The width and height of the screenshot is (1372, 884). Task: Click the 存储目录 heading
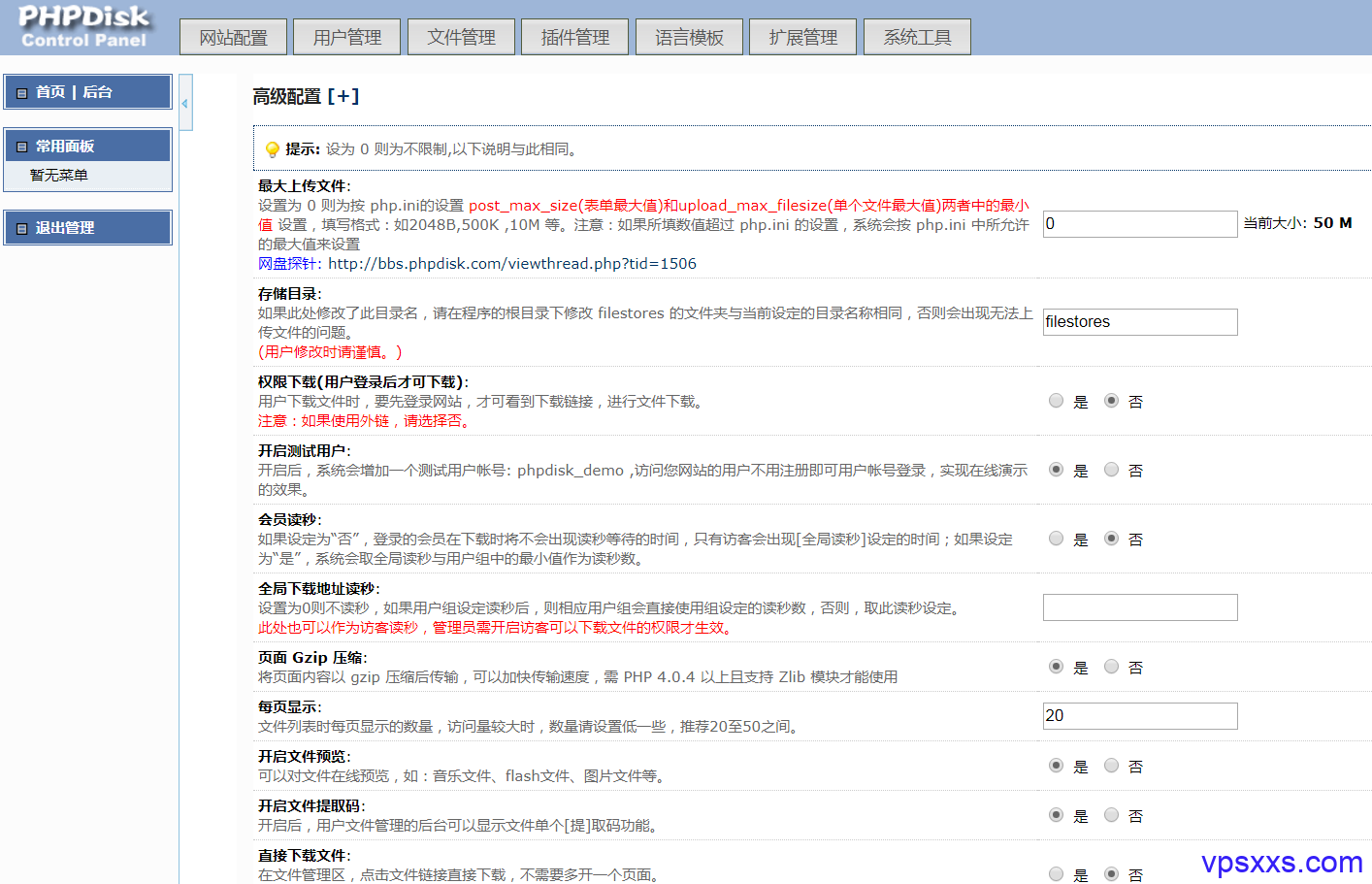289,294
